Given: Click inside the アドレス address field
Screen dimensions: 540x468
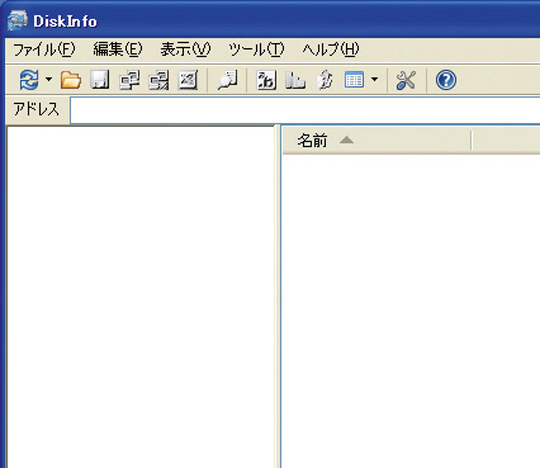Looking at the screenshot, I should pos(305,111).
